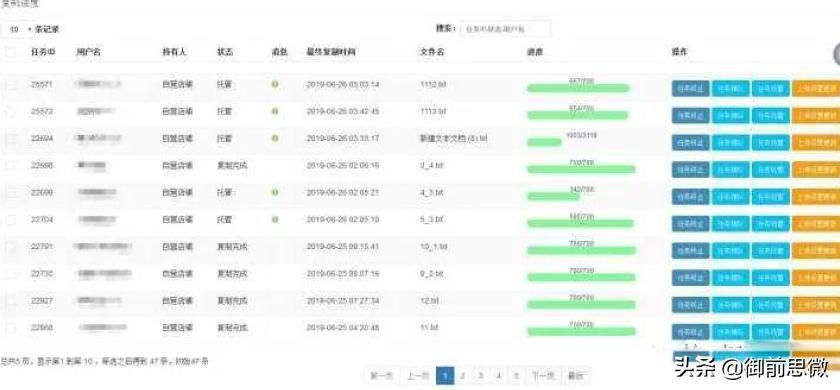This screenshot has width=840, height=390.
Task: Go to the last page (最后)
Action: tap(575, 375)
